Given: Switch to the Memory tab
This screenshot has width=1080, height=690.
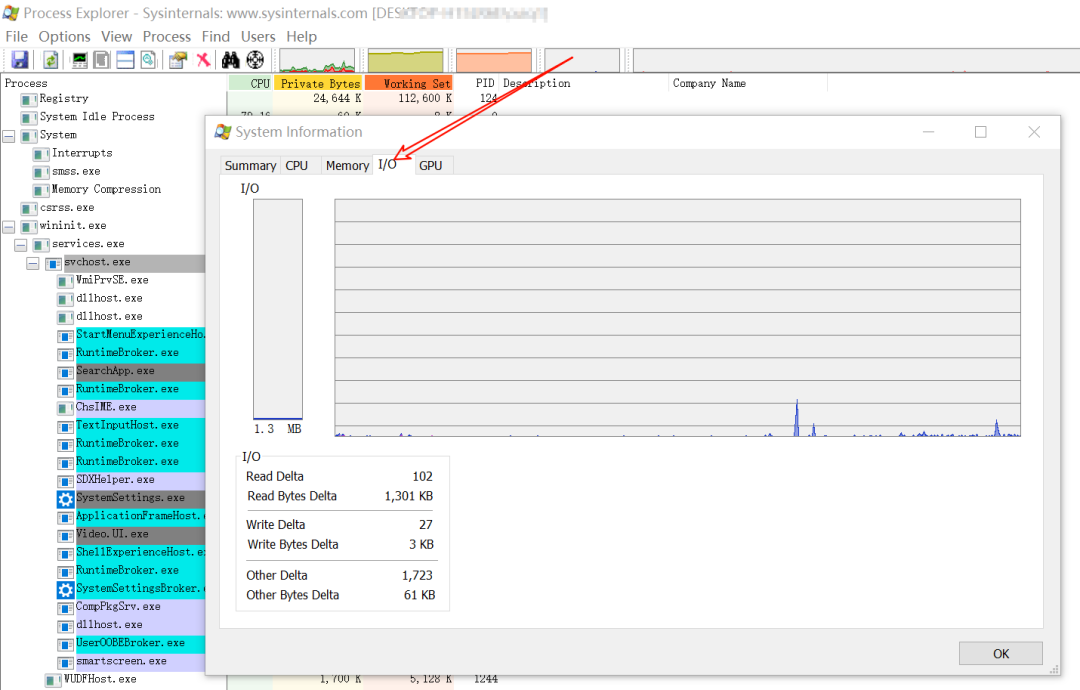Looking at the screenshot, I should pos(347,166).
